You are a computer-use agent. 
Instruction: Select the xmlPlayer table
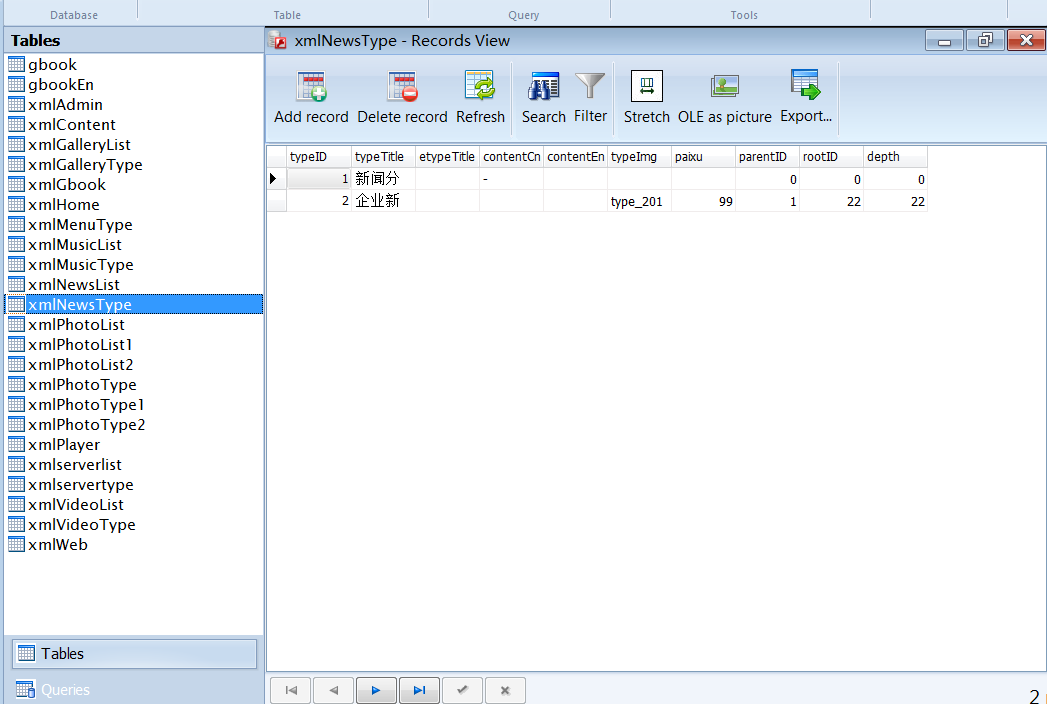pos(63,446)
